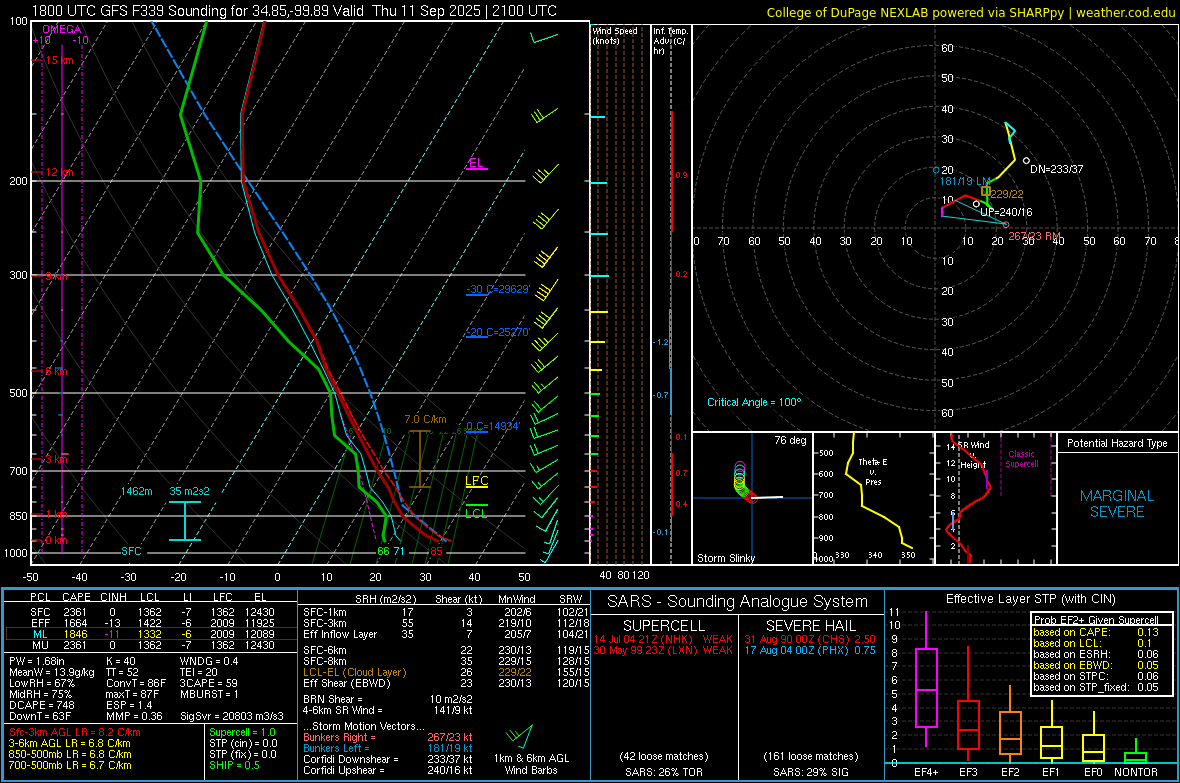1180x783 pixels.
Task: Click the SFC-6km shear row
Action: coord(446,650)
